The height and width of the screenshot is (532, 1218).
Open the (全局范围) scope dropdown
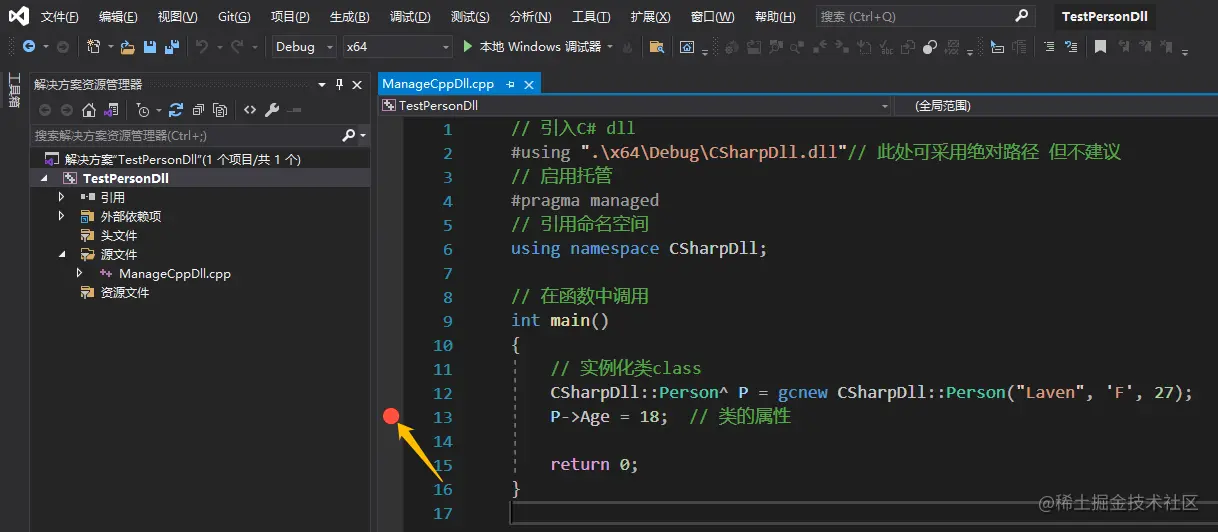click(x=1054, y=105)
